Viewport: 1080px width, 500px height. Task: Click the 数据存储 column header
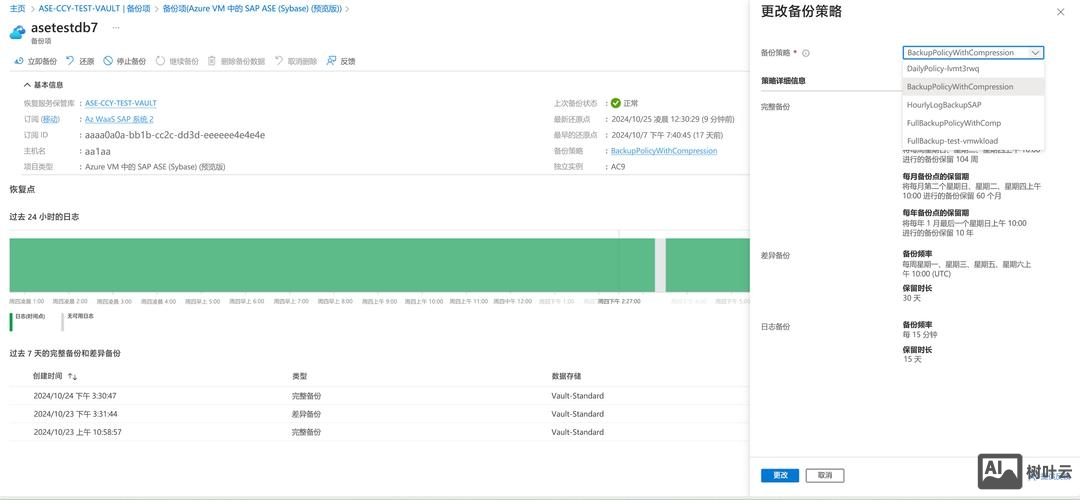click(566, 377)
